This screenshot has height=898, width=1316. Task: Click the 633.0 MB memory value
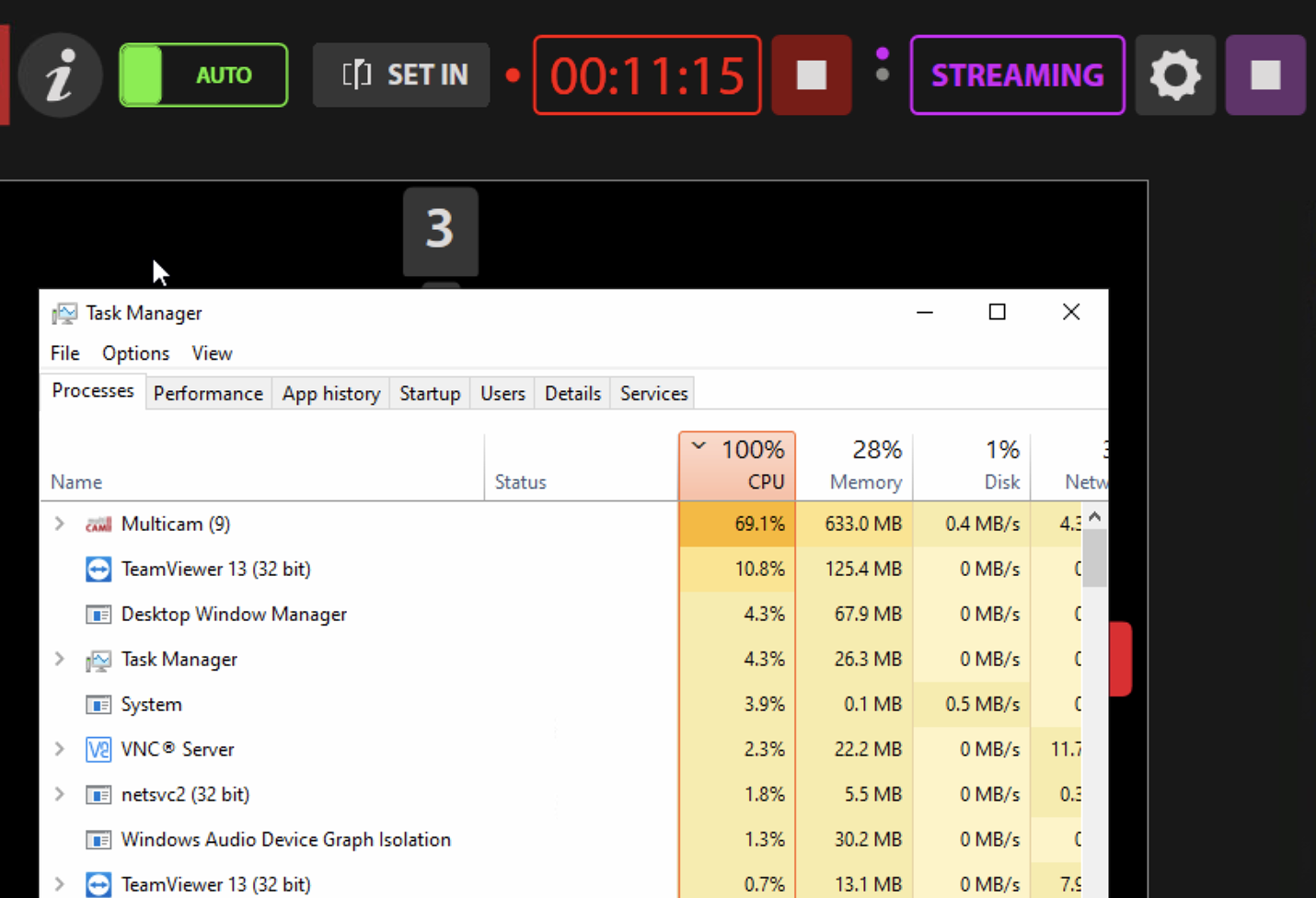(x=863, y=524)
